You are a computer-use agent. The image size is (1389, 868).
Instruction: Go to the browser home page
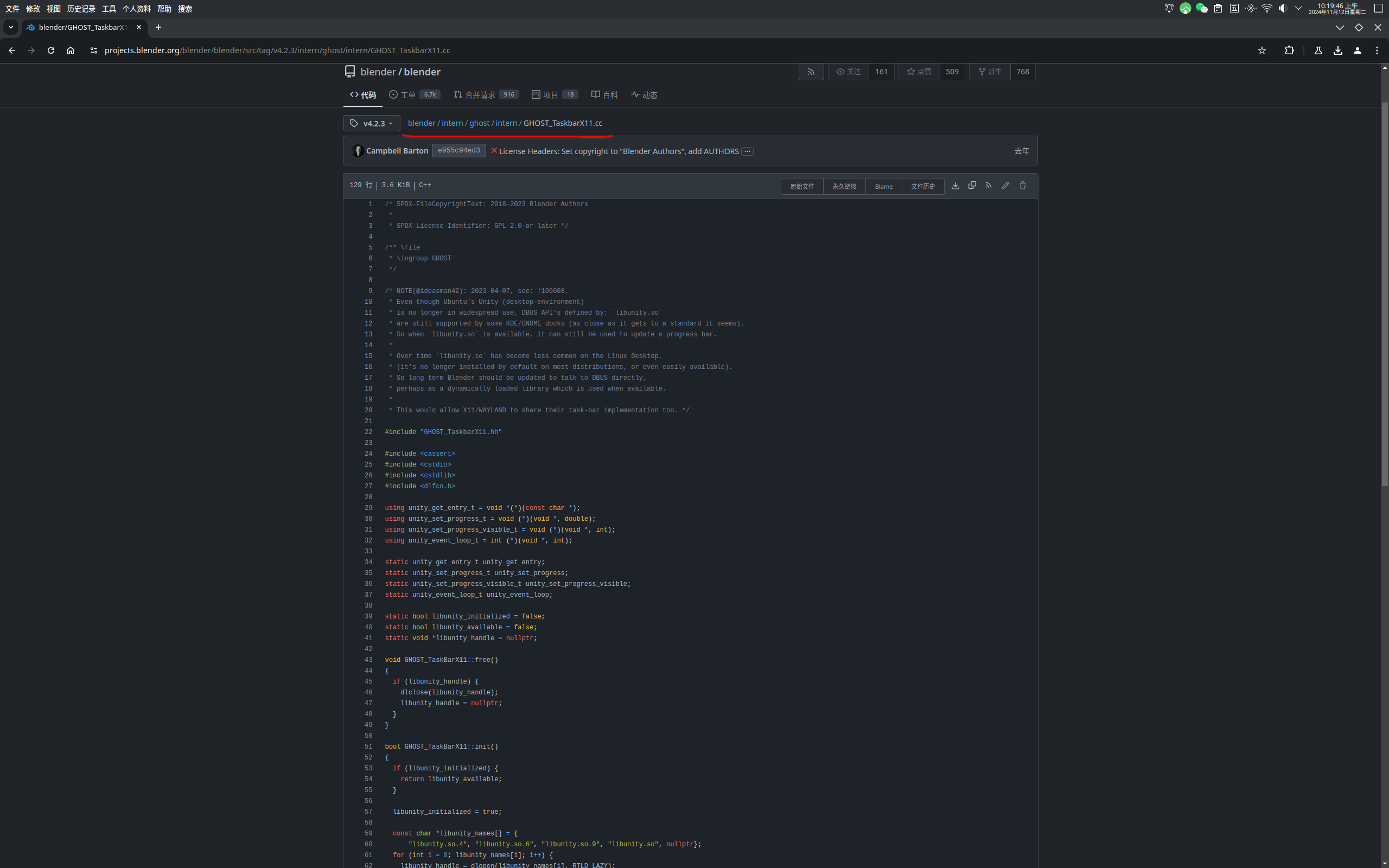(71, 50)
